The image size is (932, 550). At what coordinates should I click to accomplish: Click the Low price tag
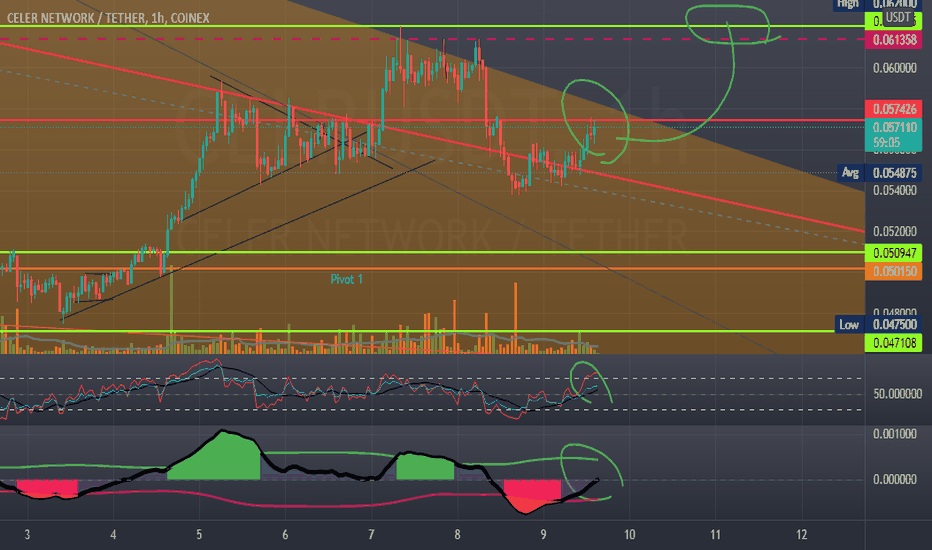point(849,324)
